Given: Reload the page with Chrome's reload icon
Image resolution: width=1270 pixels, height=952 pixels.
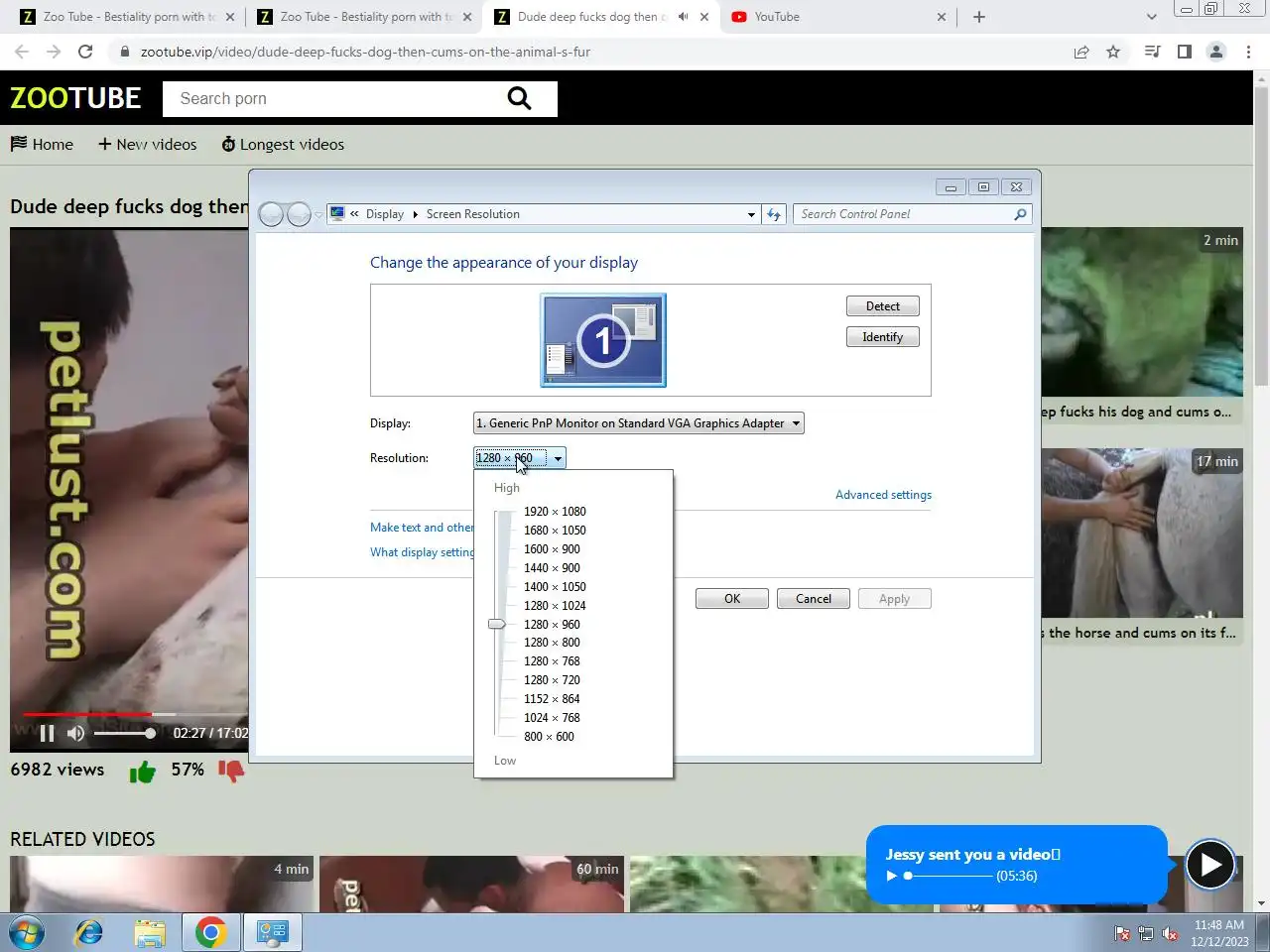Looking at the screenshot, I should (x=85, y=52).
